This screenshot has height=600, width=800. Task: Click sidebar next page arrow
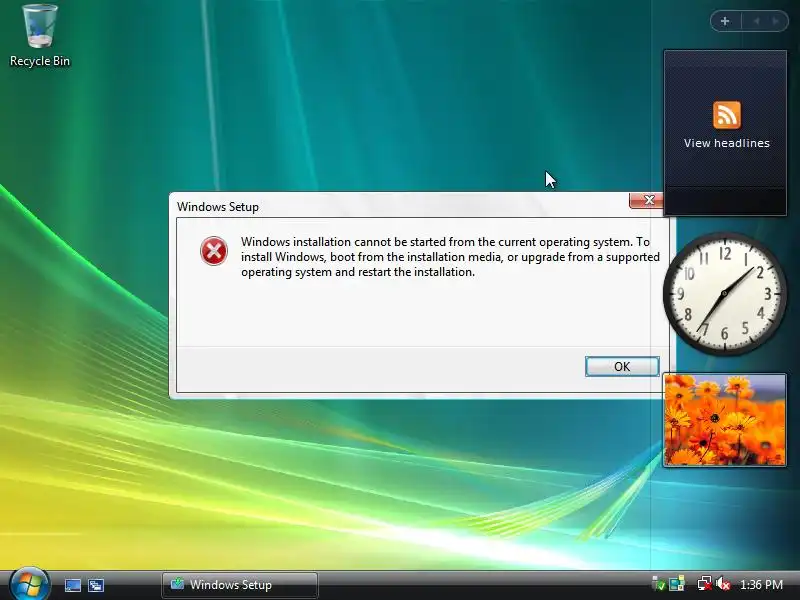pos(776,21)
